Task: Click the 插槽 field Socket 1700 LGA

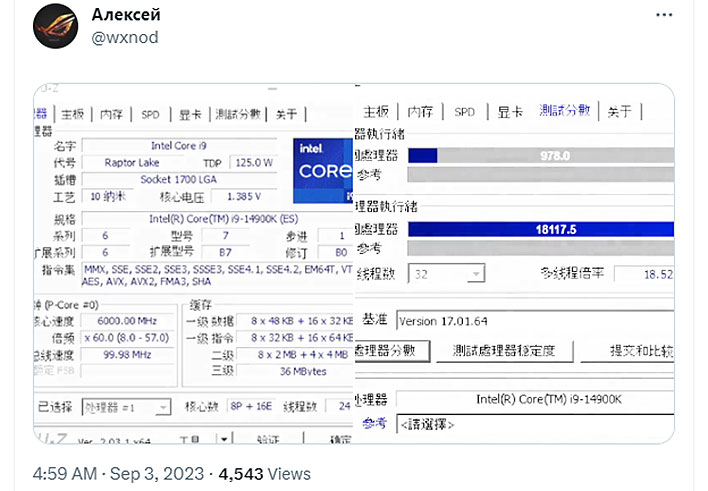Action: click(x=179, y=179)
